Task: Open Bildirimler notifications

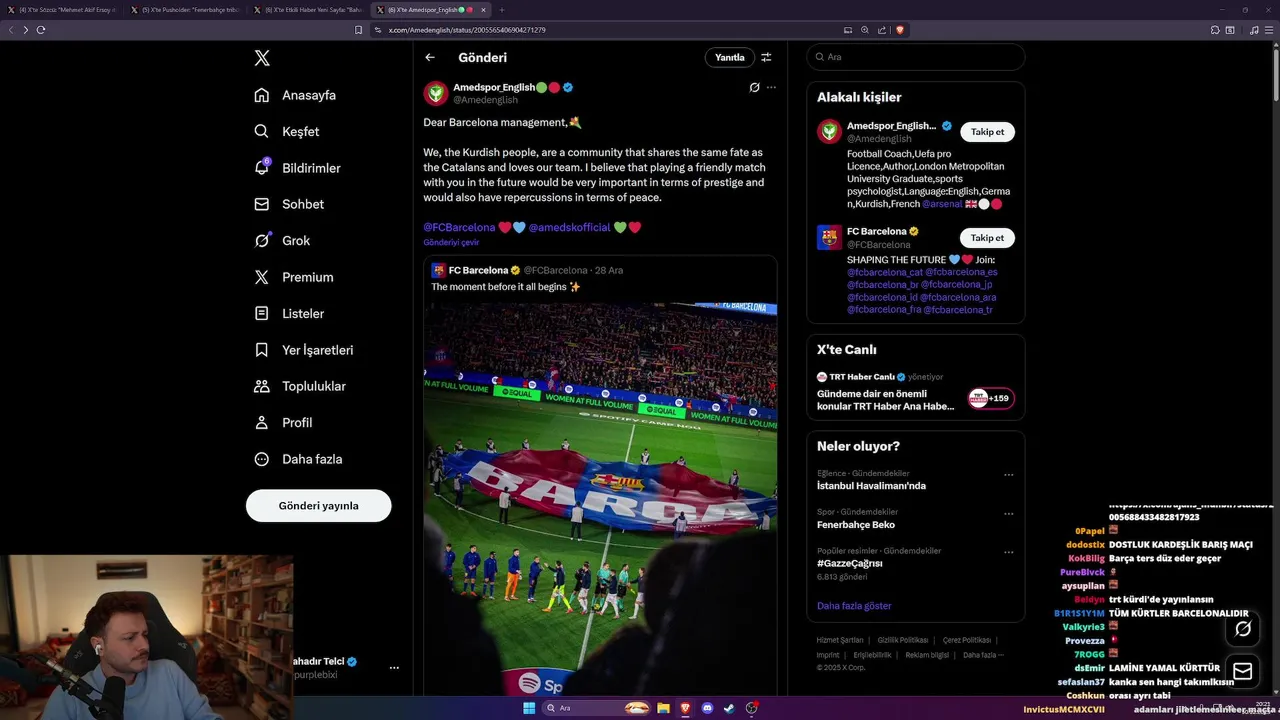Action: [297, 168]
